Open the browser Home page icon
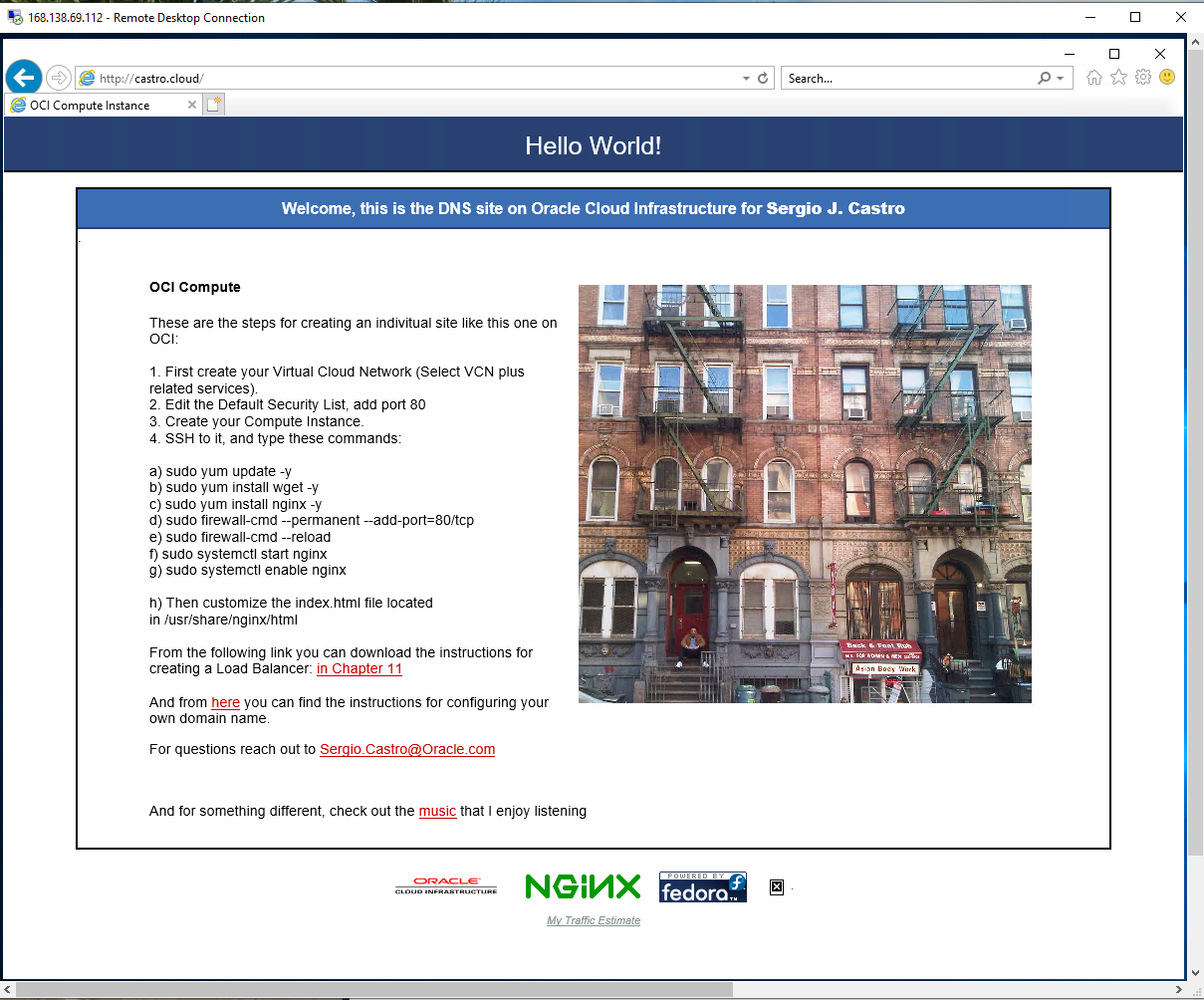The height and width of the screenshot is (1000, 1204). coord(1094,78)
